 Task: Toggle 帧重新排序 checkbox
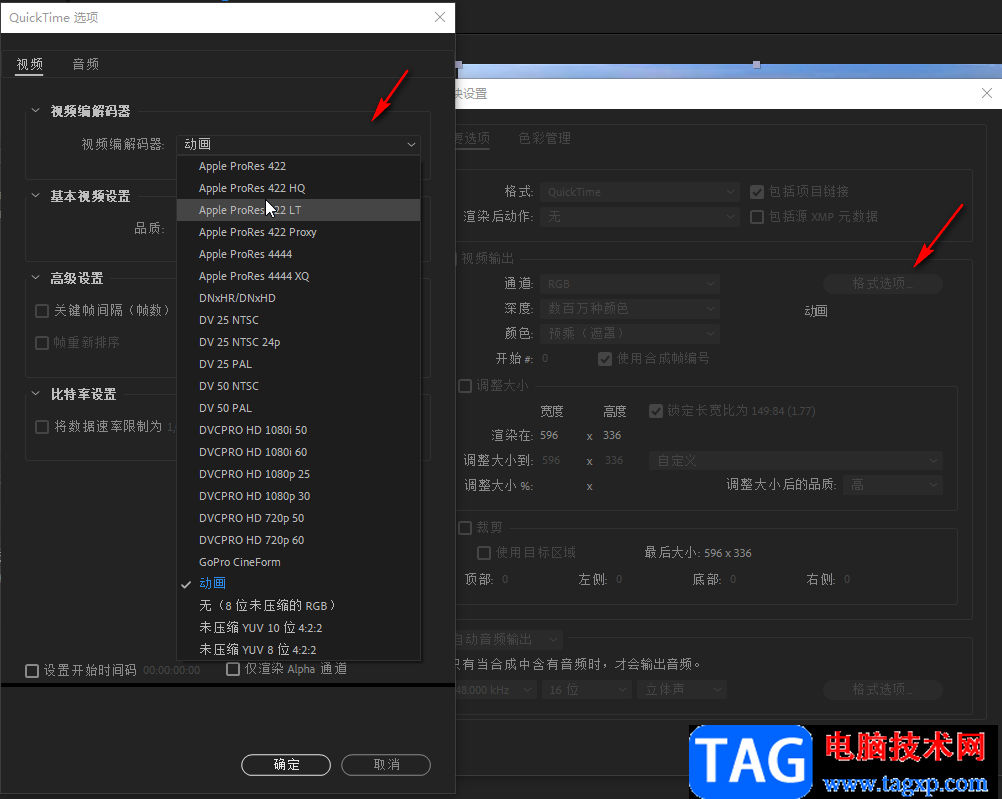(42, 343)
